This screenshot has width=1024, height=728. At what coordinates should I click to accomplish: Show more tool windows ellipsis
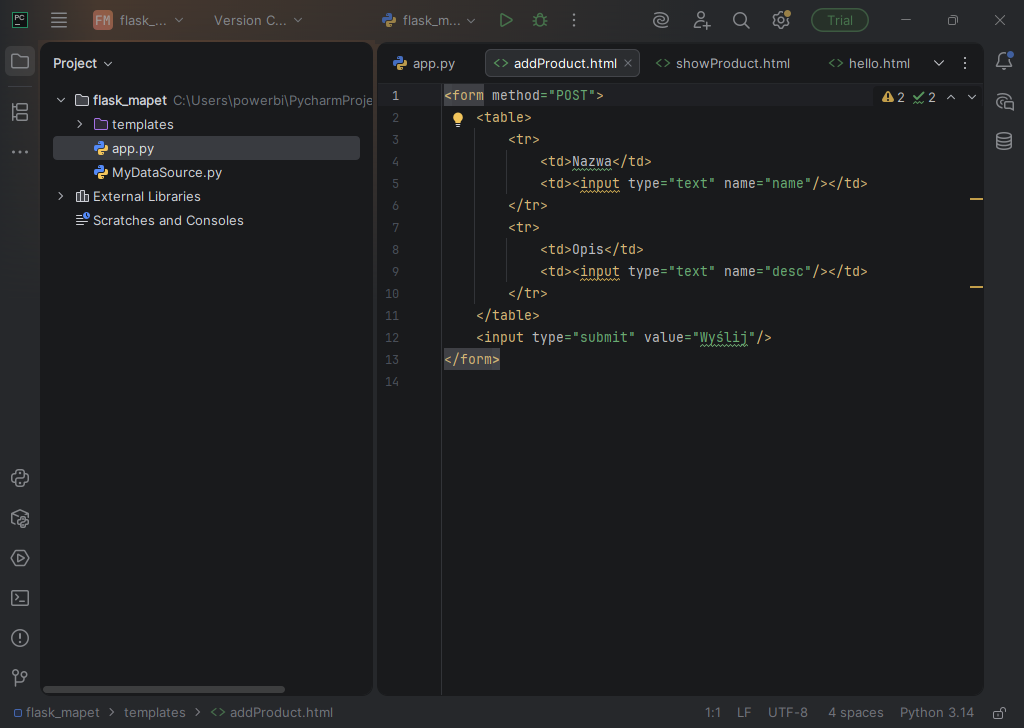(x=20, y=151)
